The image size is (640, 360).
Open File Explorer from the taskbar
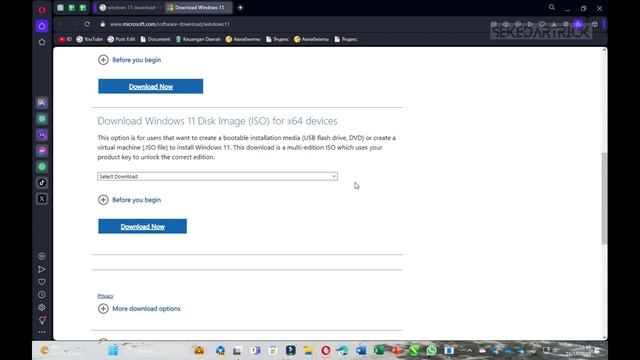[x=308, y=350]
